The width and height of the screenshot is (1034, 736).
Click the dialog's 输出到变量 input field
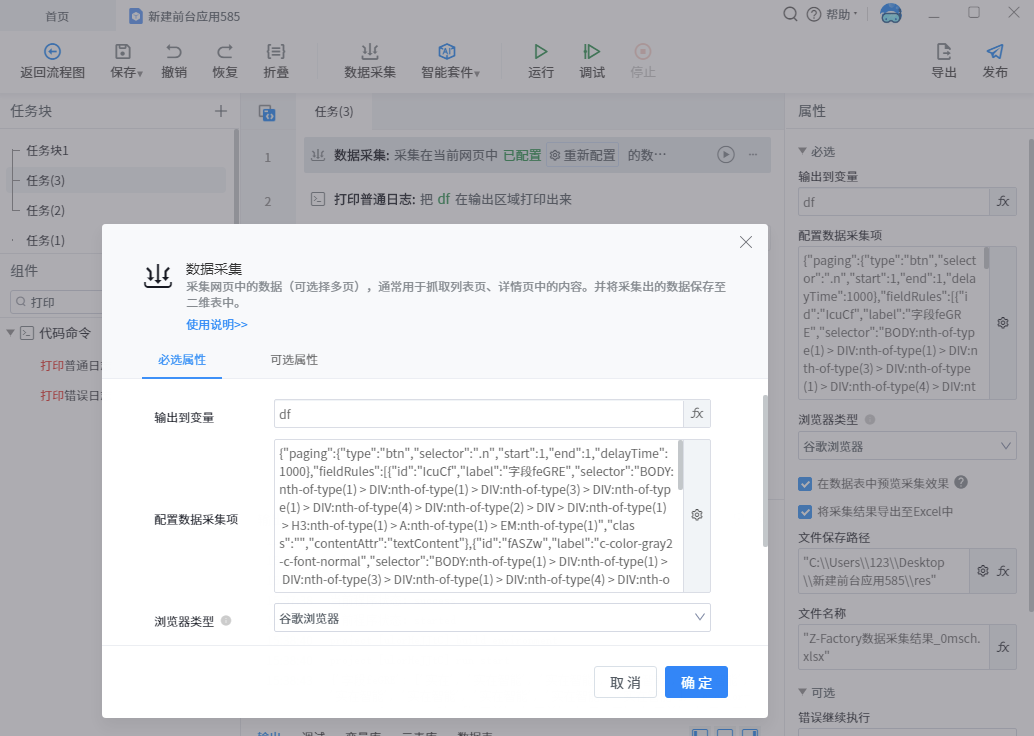pyautogui.click(x=478, y=414)
